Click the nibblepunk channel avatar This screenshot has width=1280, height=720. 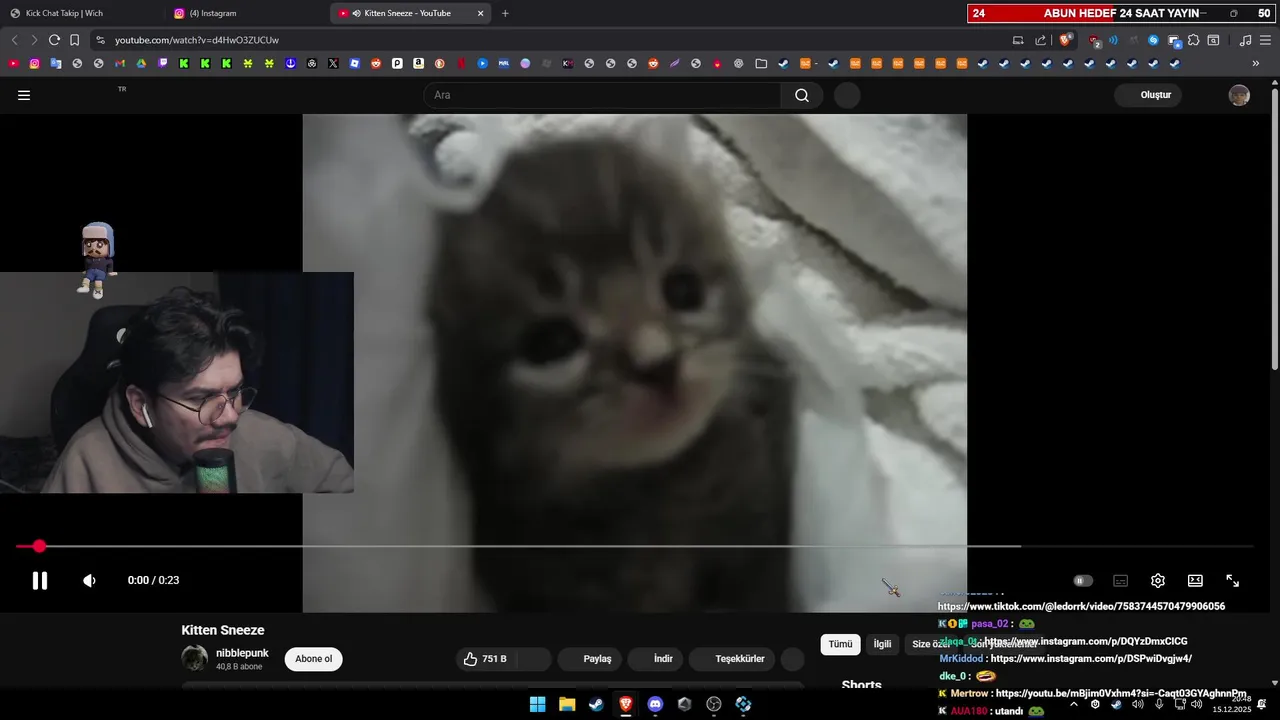point(194,658)
